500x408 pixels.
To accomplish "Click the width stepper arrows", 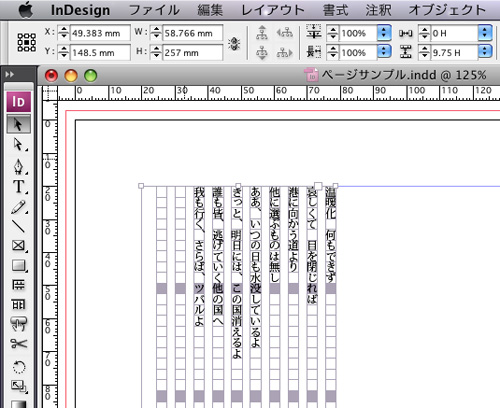I will point(156,33).
